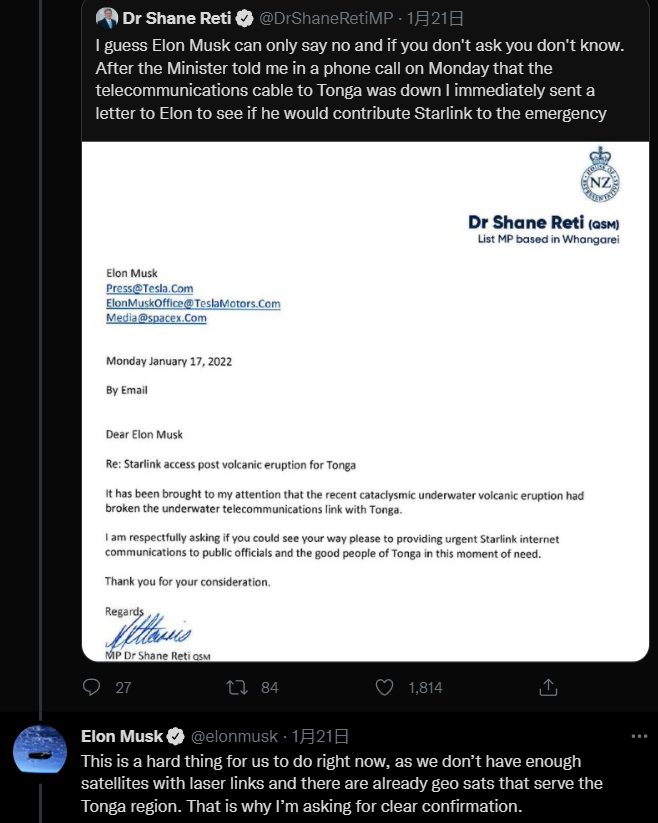Open Dr Shane Reti display name link
Image resolution: width=658 pixels, height=823 pixels.
click(x=177, y=18)
